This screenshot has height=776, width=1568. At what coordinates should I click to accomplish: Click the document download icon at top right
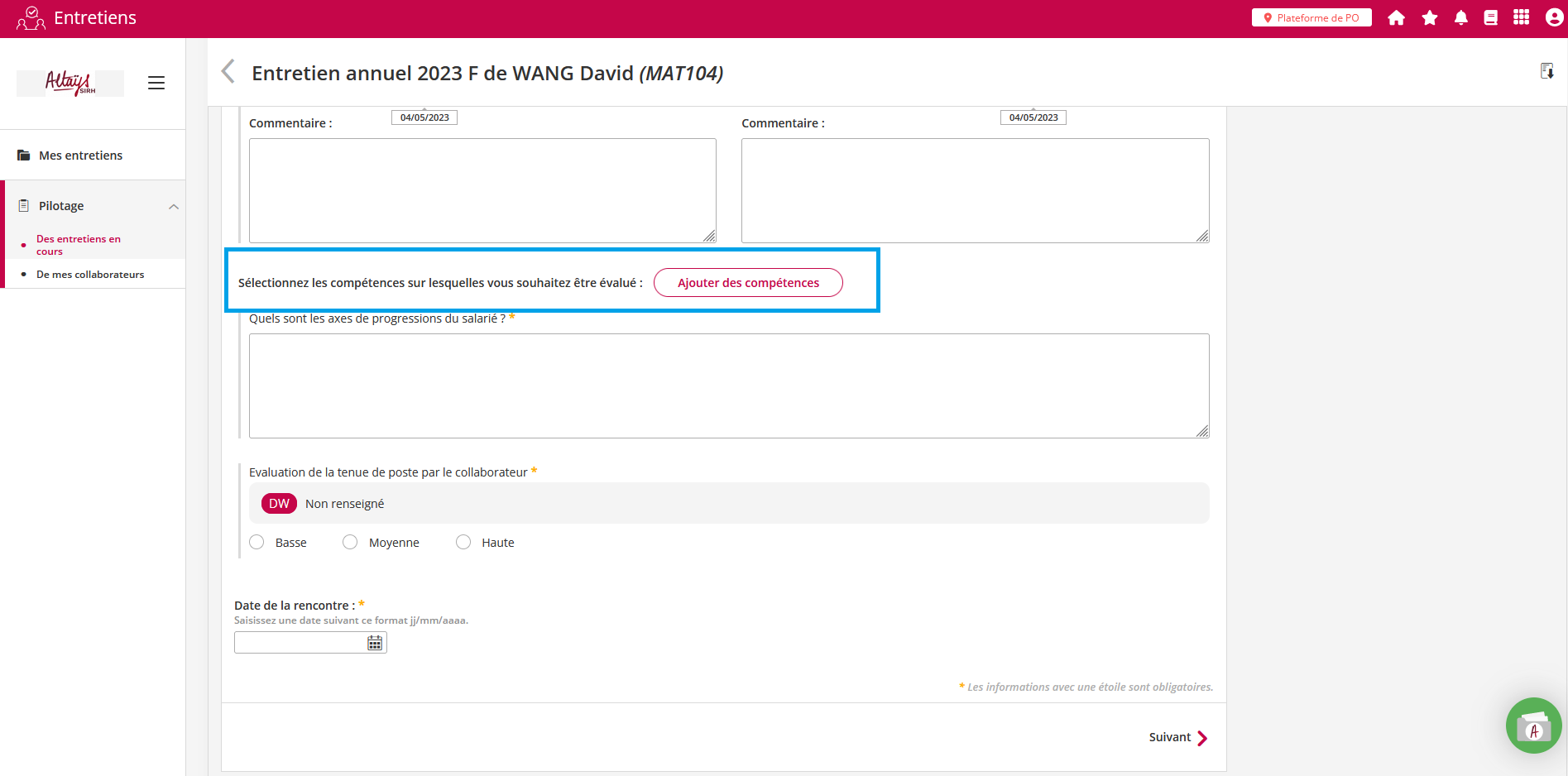pos(1546,71)
